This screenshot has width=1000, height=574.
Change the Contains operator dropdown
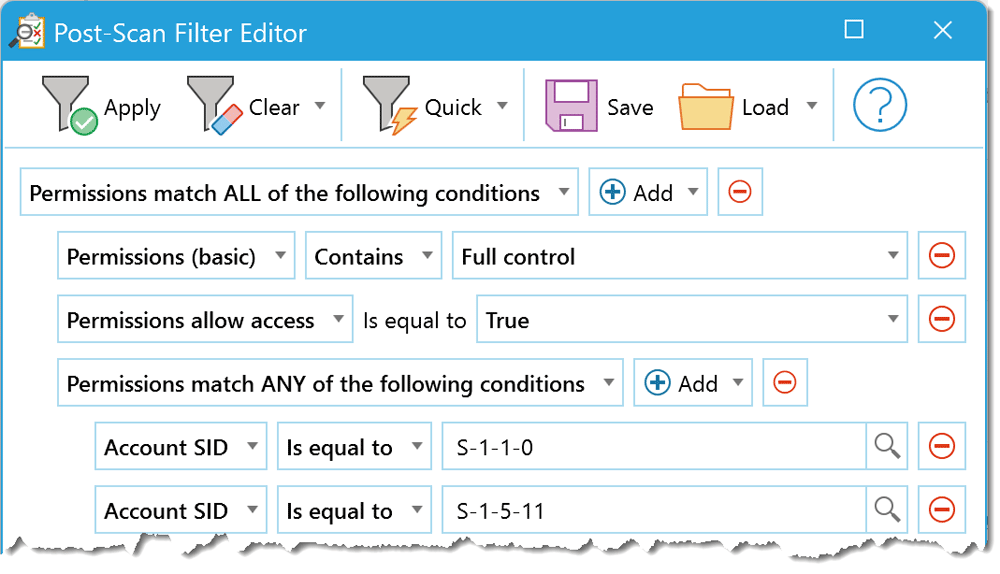[373, 256]
